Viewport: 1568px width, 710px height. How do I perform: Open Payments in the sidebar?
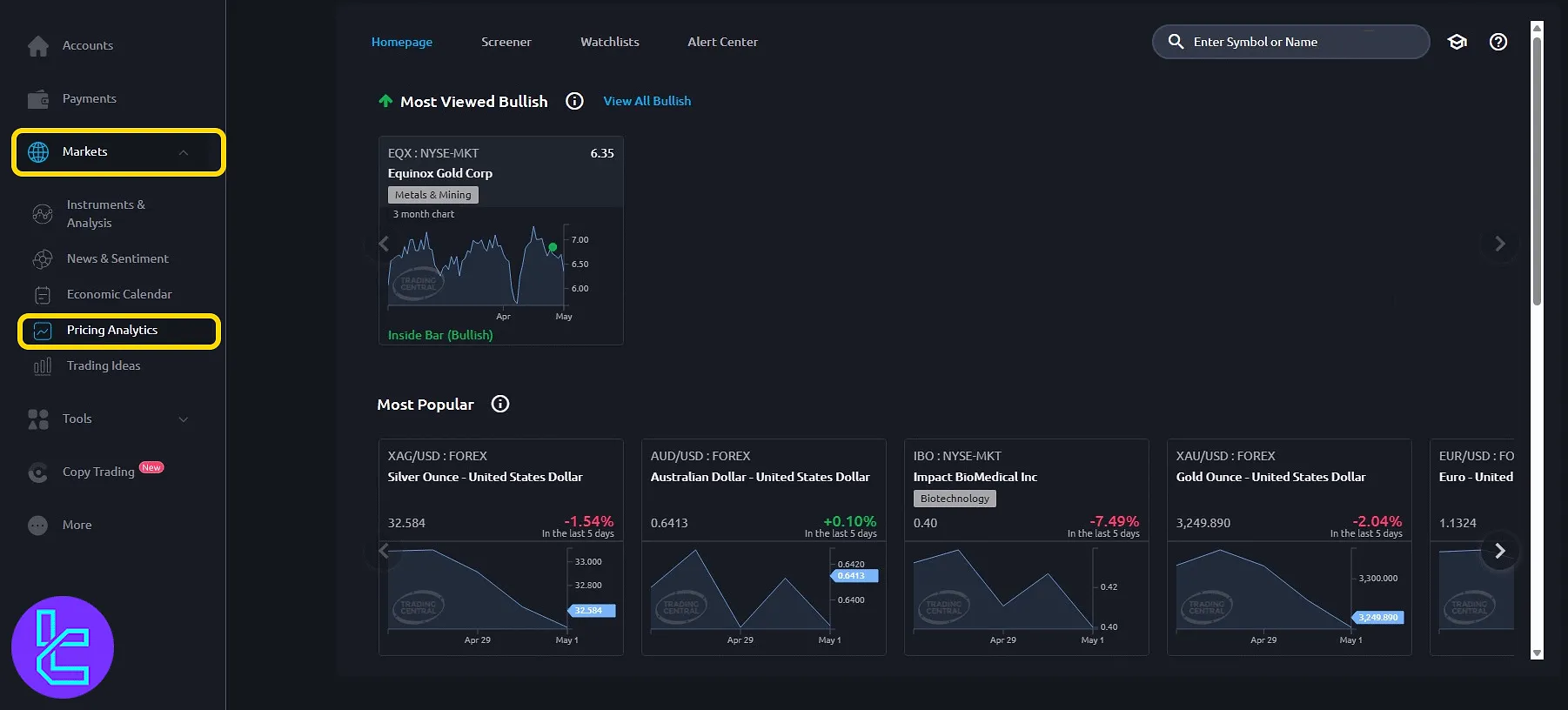pyautogui.click(x=90, y=99)
